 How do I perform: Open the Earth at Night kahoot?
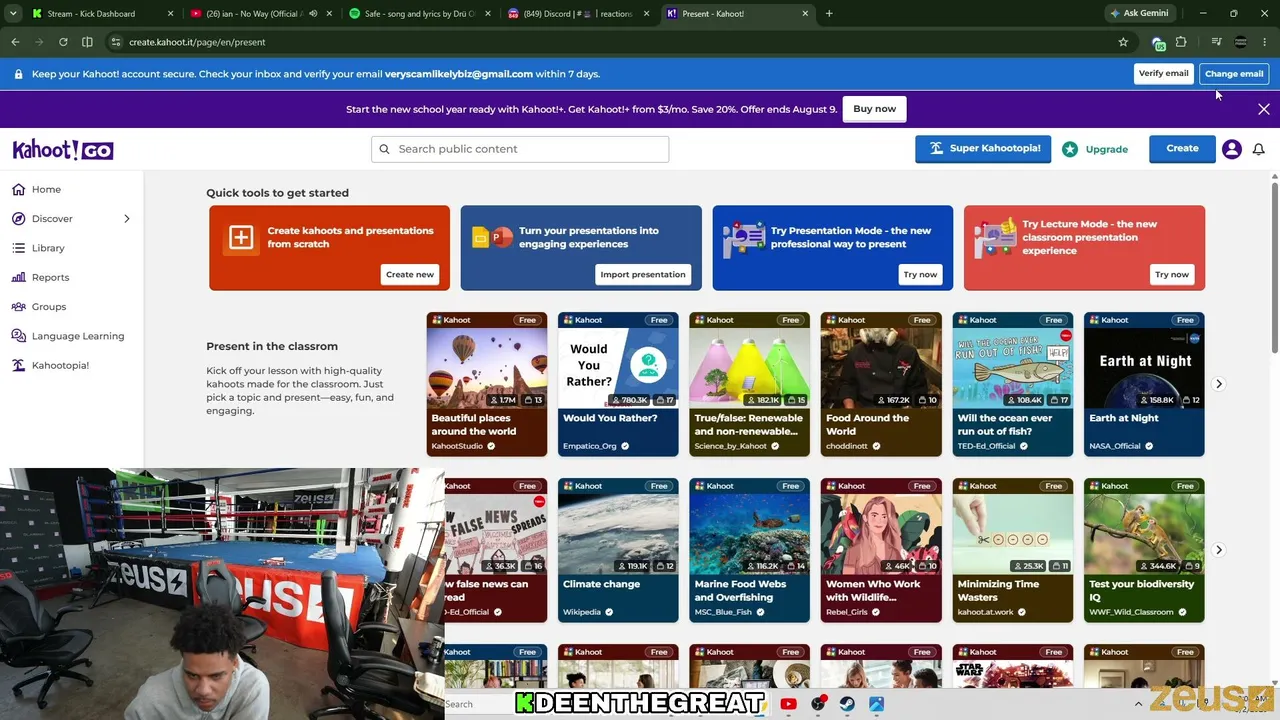point(1144,384)
